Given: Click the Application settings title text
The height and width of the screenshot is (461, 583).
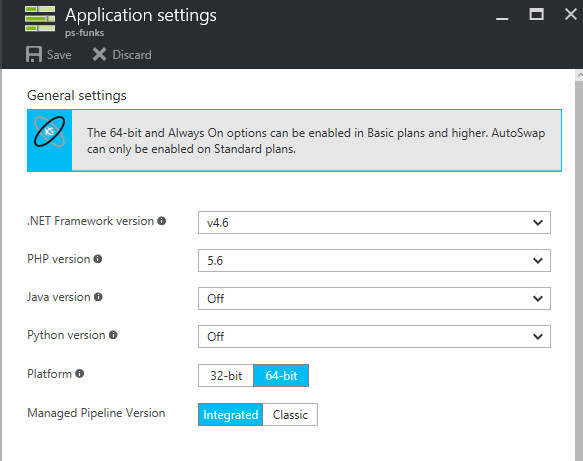Looking at the screenshot, I should [141, 16].
